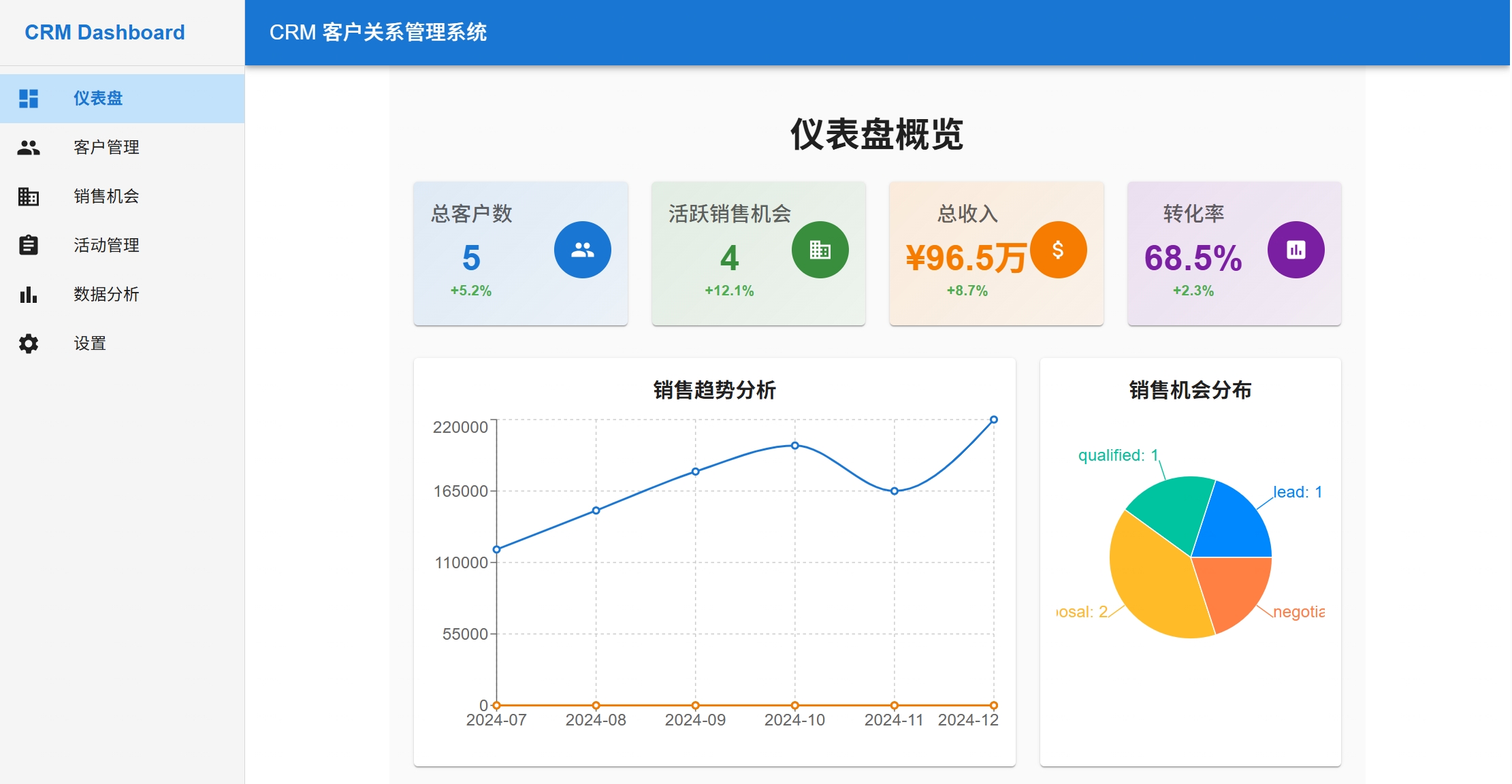This screenshot has width=1512, height=784.
Task: Click the building icon beside 销售机会
Action: pos(29,197)
